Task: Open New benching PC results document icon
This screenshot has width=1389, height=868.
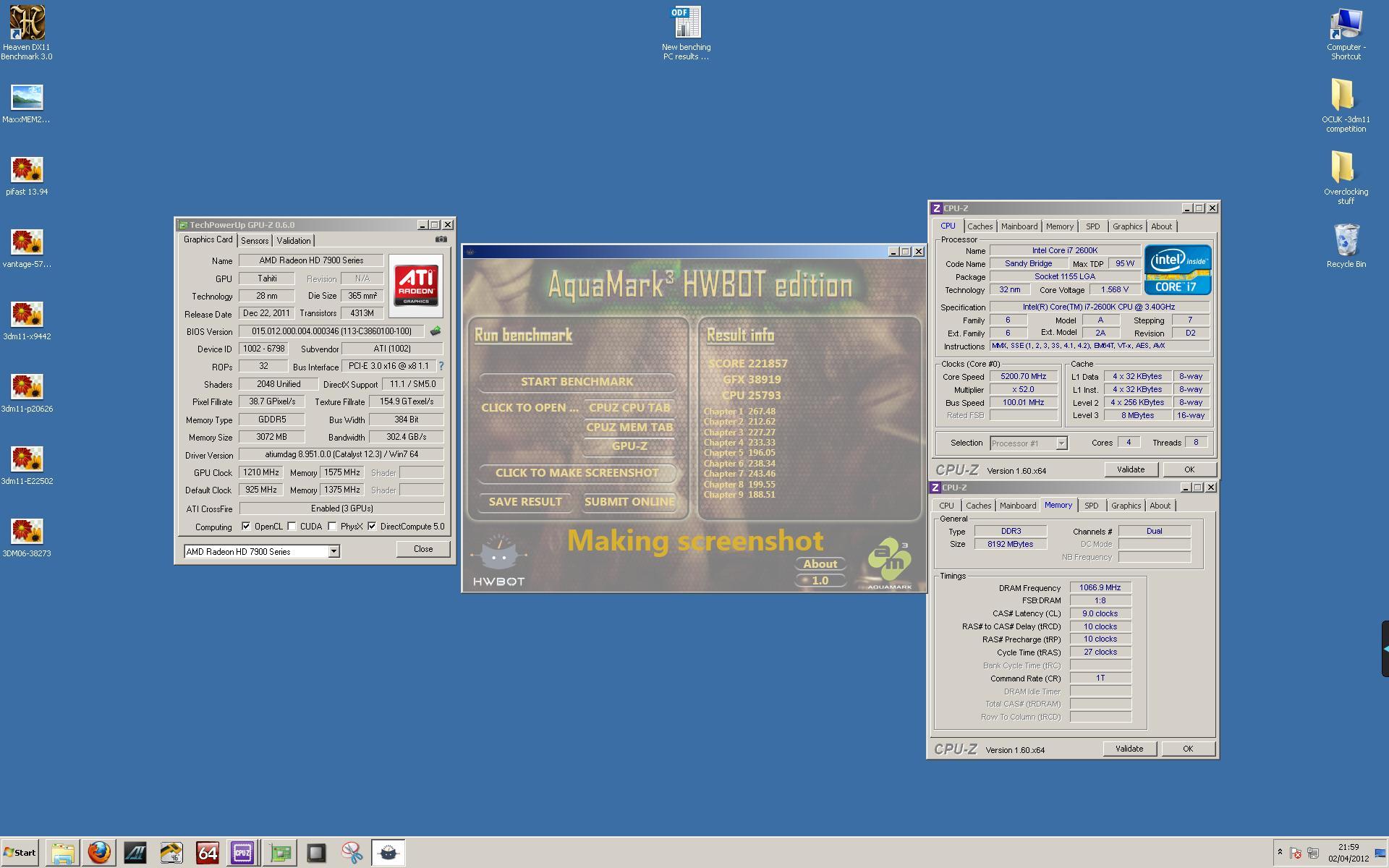Action: [686, 33]
